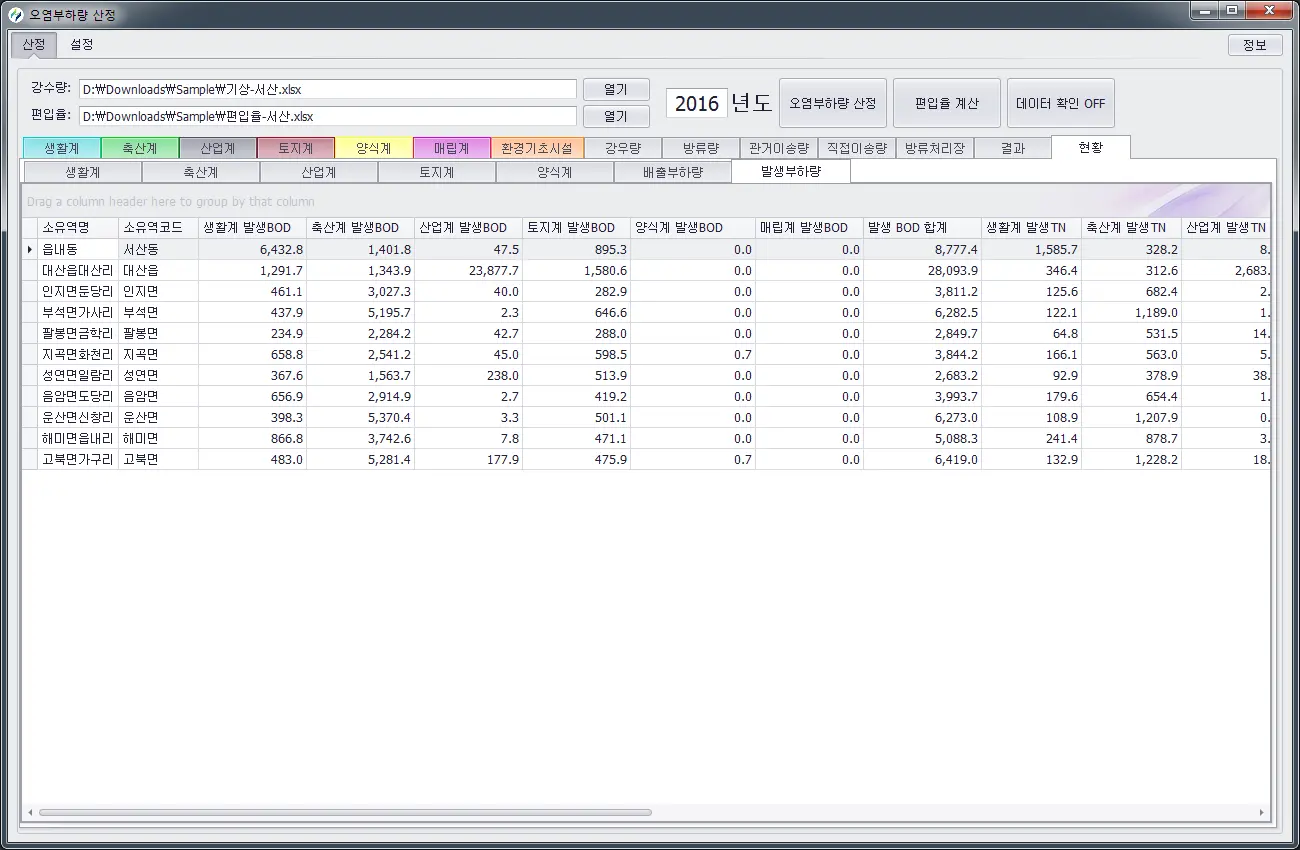This screenshot has height=850, width=1300.
Task: Click the app icon in title bar
Action: click(16, 14)
